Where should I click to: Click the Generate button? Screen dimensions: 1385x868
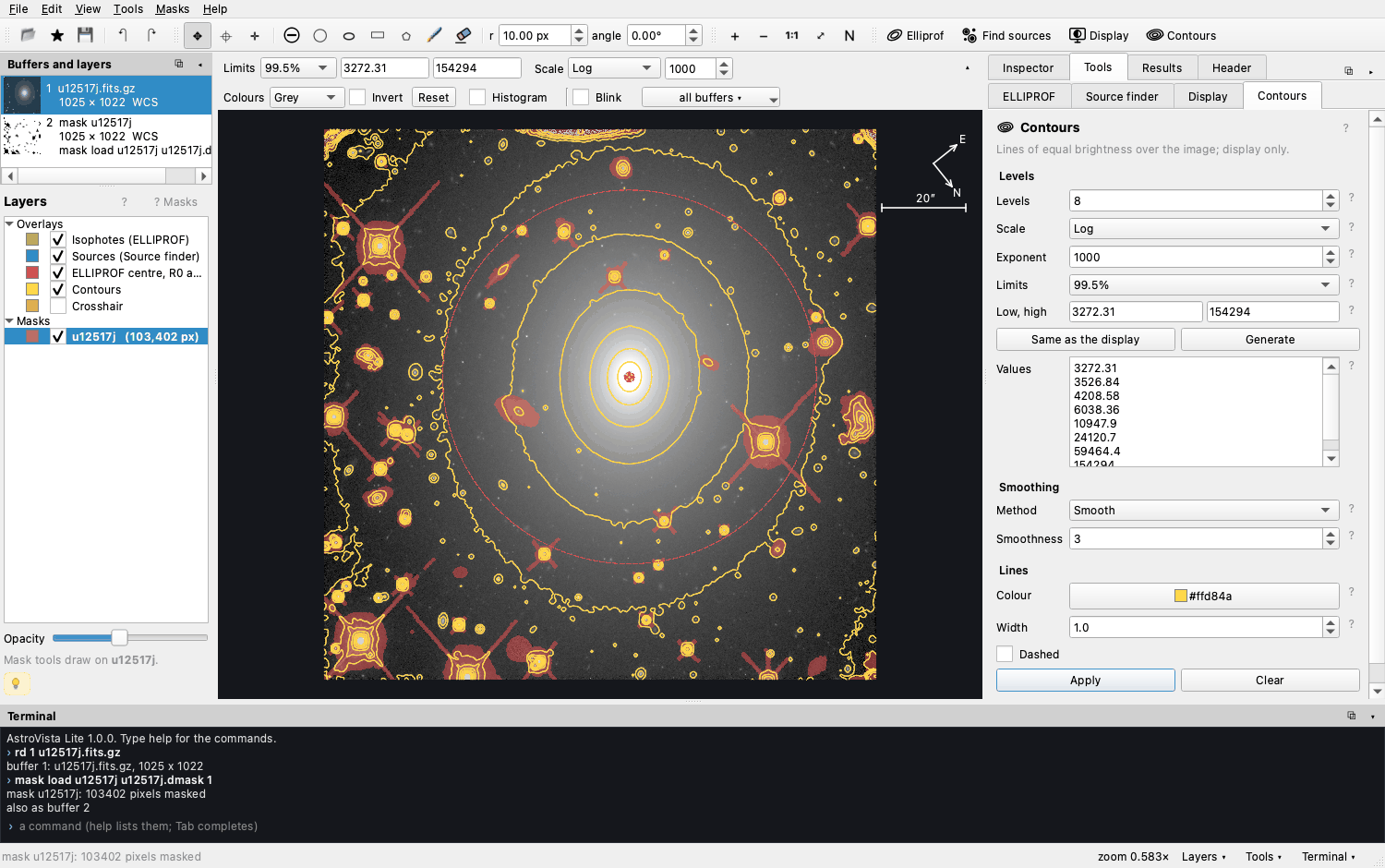pyautogui.click(x=1271, y=340)
